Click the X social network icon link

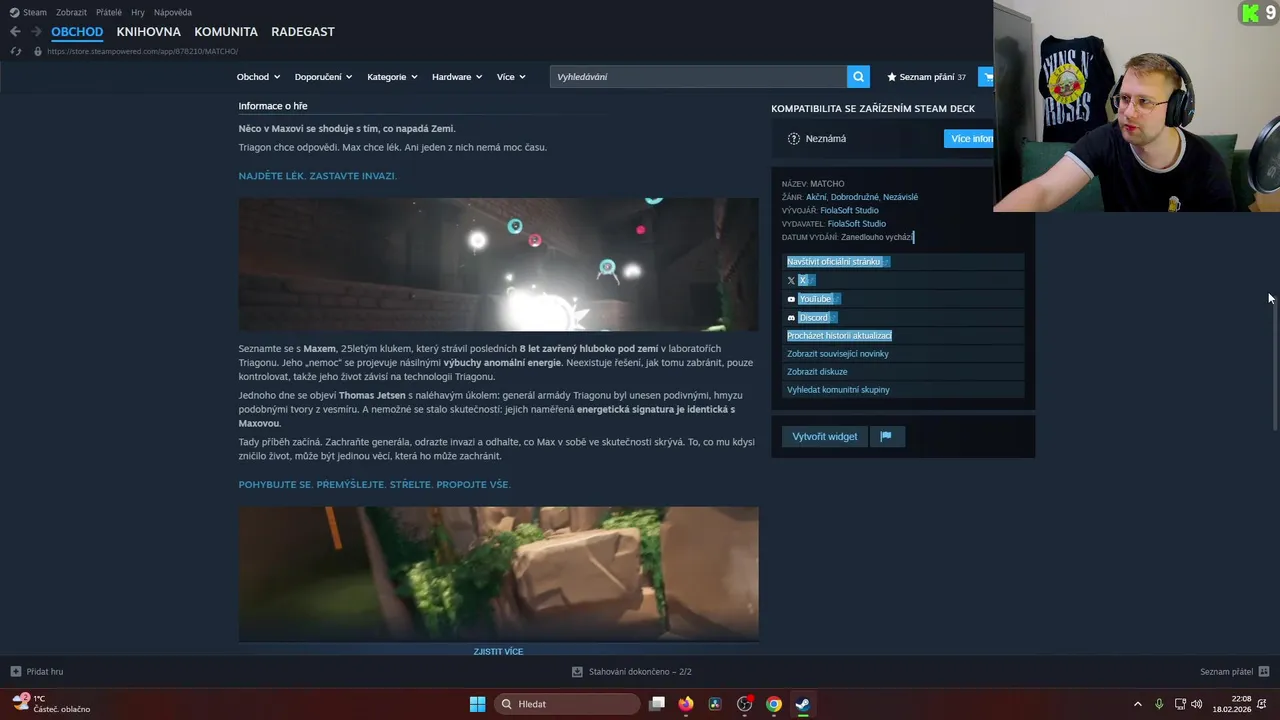click(x=791, y=281)
